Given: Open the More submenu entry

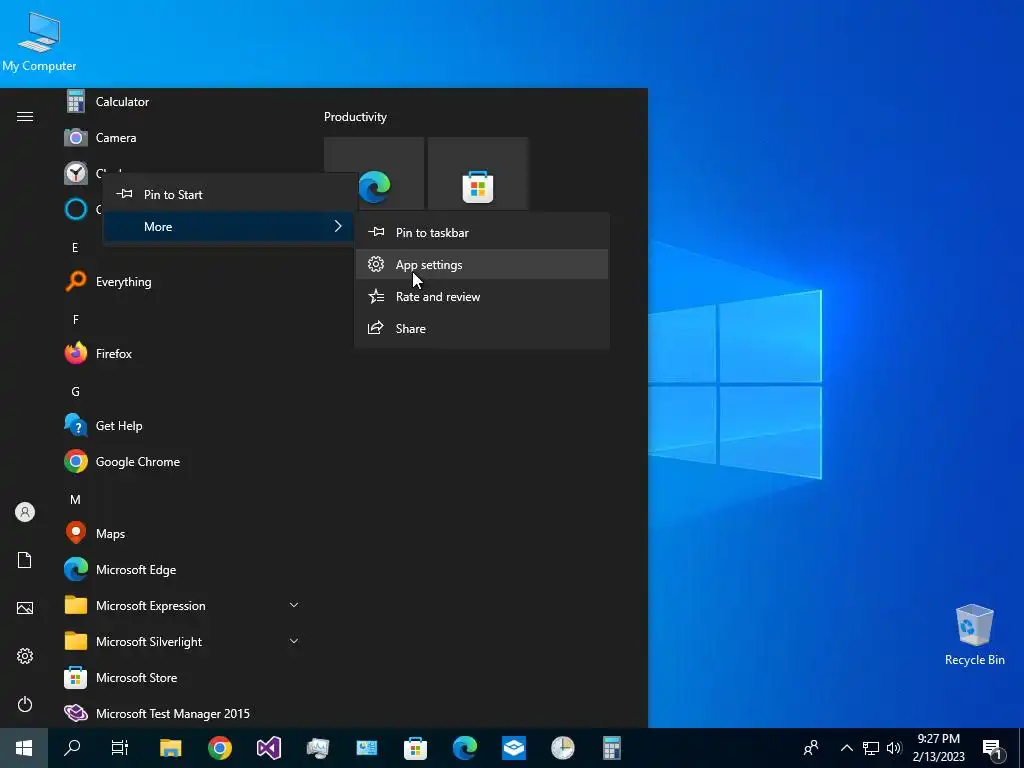Looking at the screenshot, I should pyautogui.click(x=229, y=227).
